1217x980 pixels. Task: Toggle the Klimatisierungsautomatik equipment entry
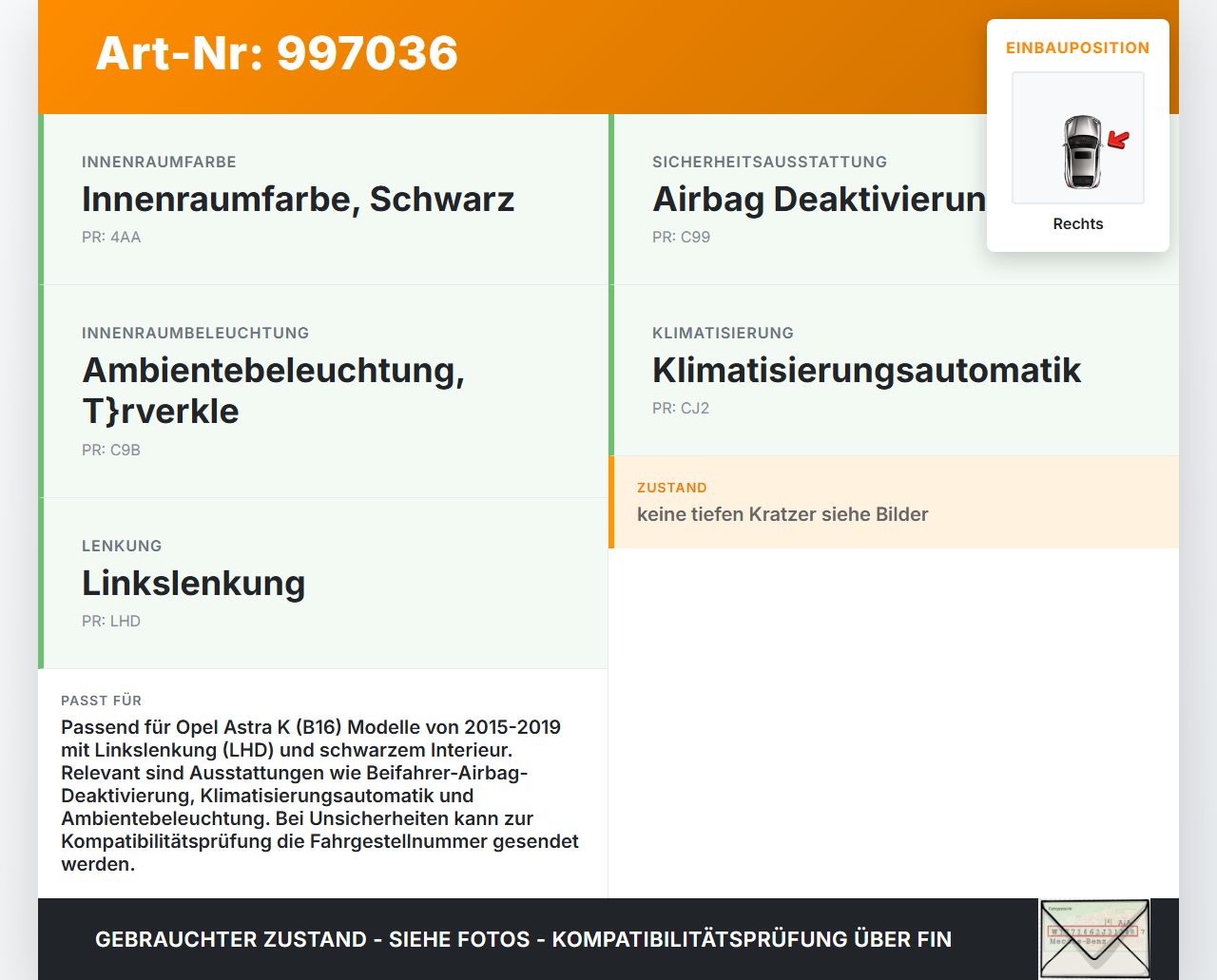866,371
